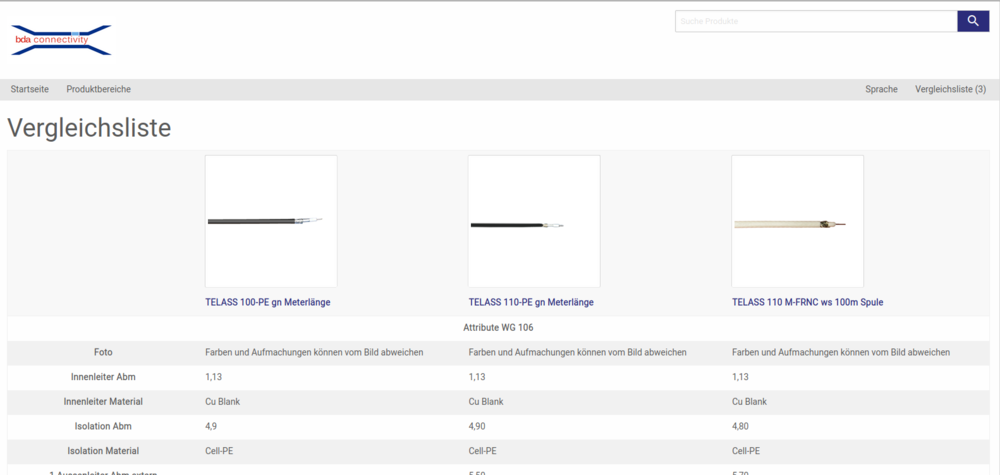Select the Foto row label
The image size is (1000, 475).
[103, 352]
